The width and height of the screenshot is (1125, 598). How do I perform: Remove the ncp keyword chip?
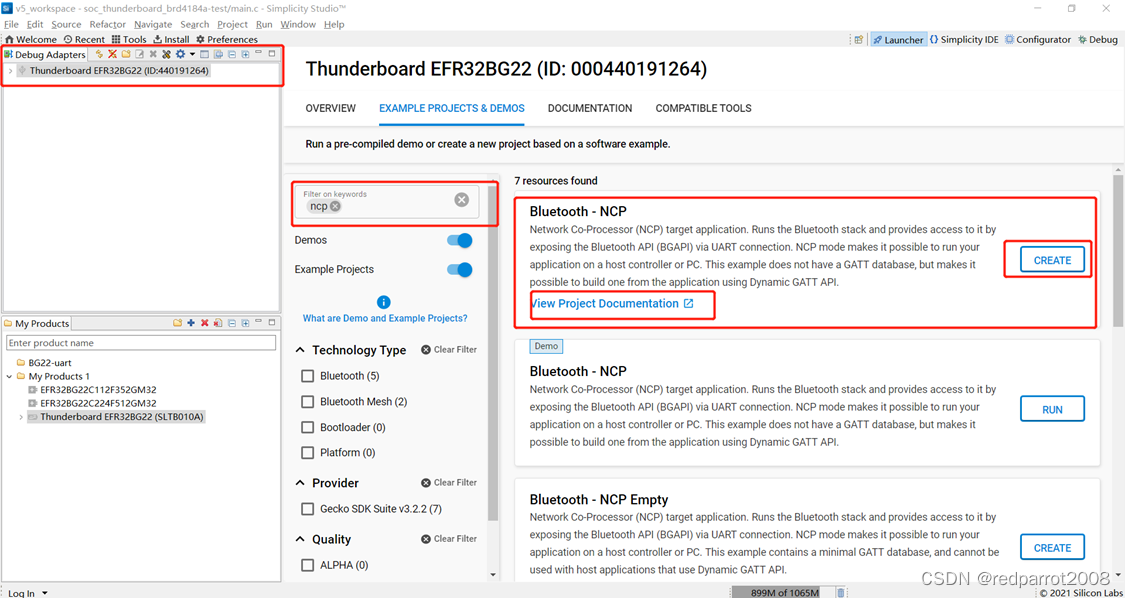(x=335, y=206)
